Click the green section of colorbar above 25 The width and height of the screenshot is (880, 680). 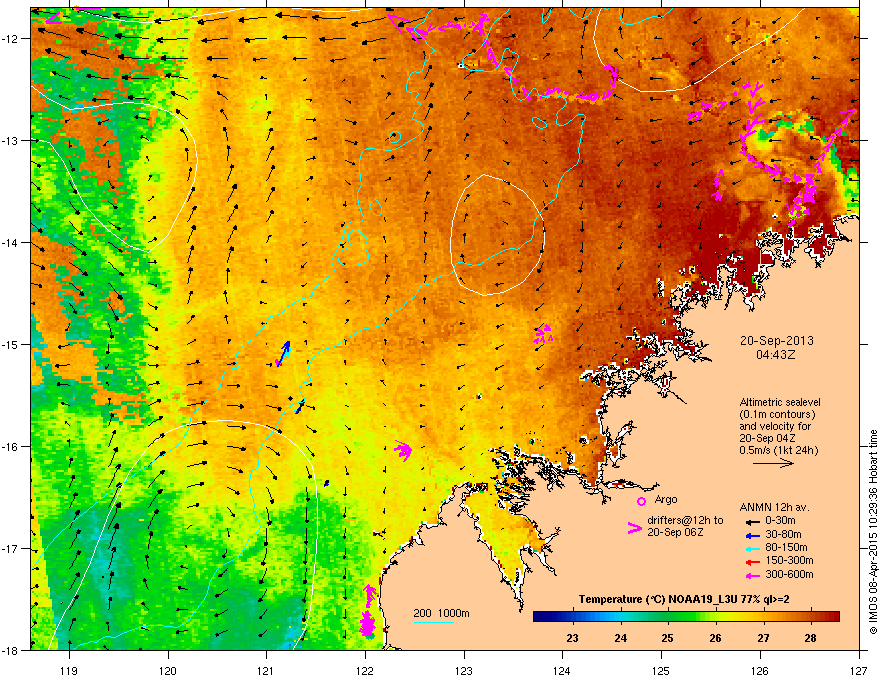pos(668,617)
